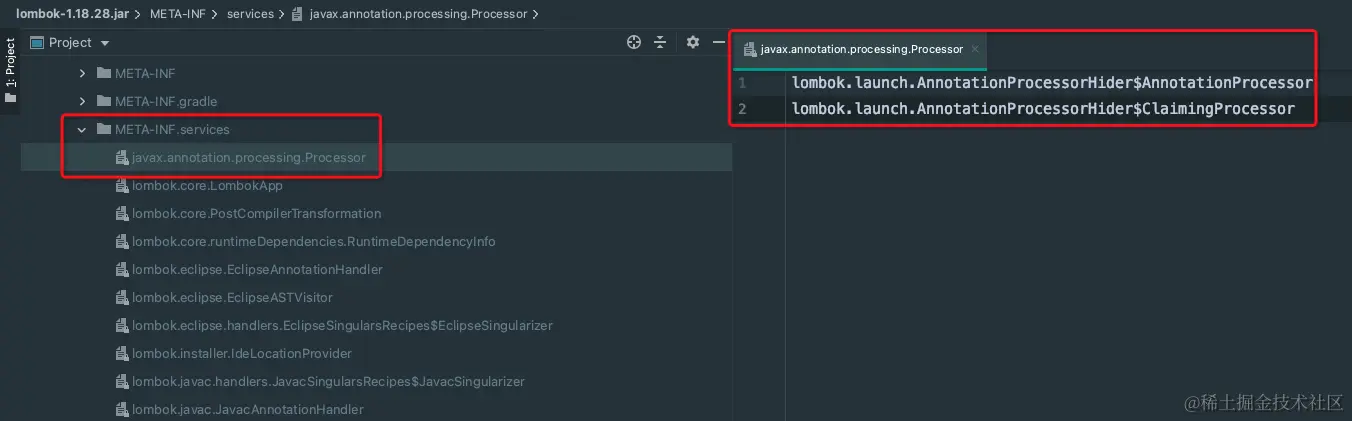Collapse the META-INF.services folder
Viewport: 1352px width, 421px height.
[x=83, y=129]
